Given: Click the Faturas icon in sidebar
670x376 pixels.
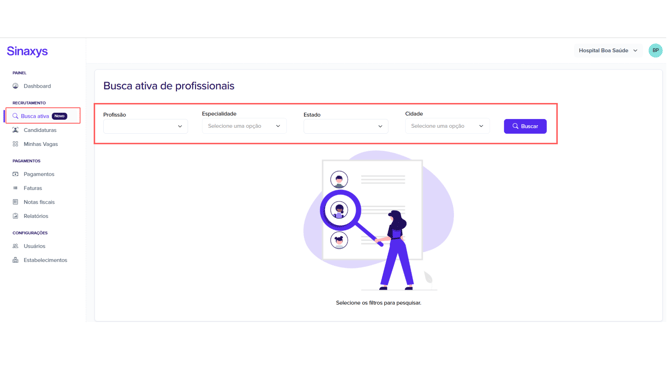Looking at the screenshot, I should (15, 188).
